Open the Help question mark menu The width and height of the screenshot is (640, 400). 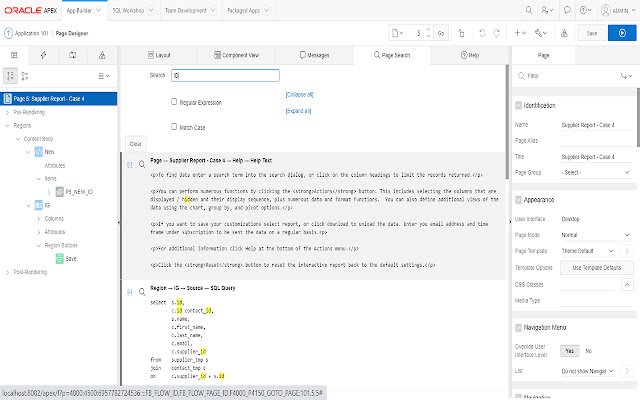click(x=586, y=10)
